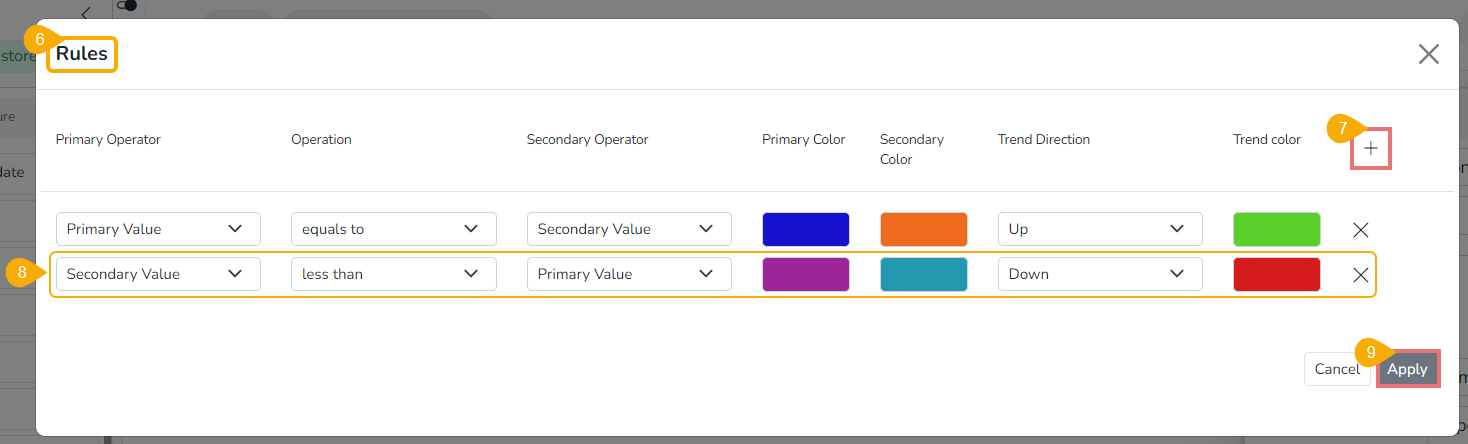This screenshot has height=444, width=1468.
Task: Pick the blue primary color swatch
Action: [x=805, y=229]
